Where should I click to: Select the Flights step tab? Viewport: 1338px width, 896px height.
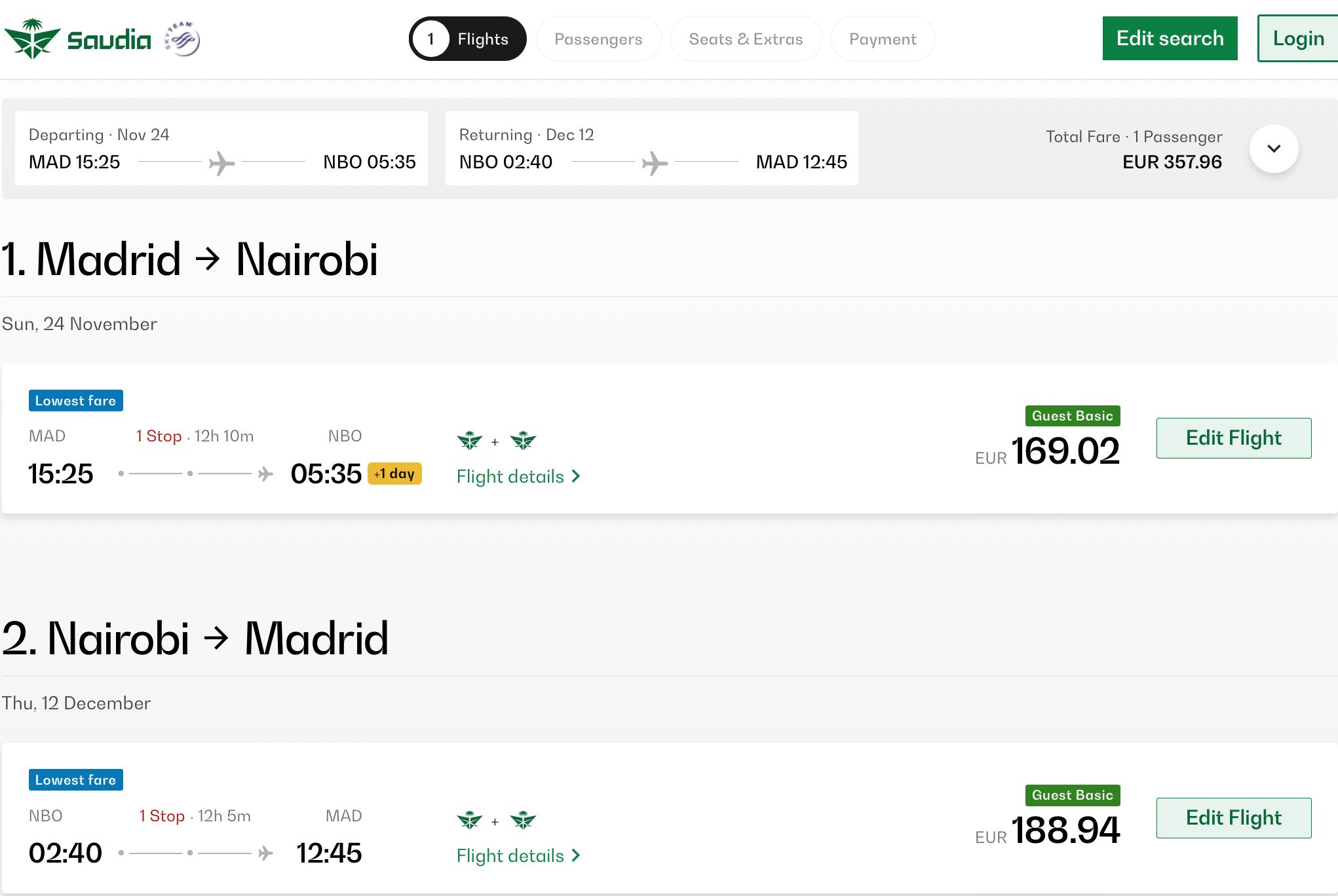click(x=468, y=39)
